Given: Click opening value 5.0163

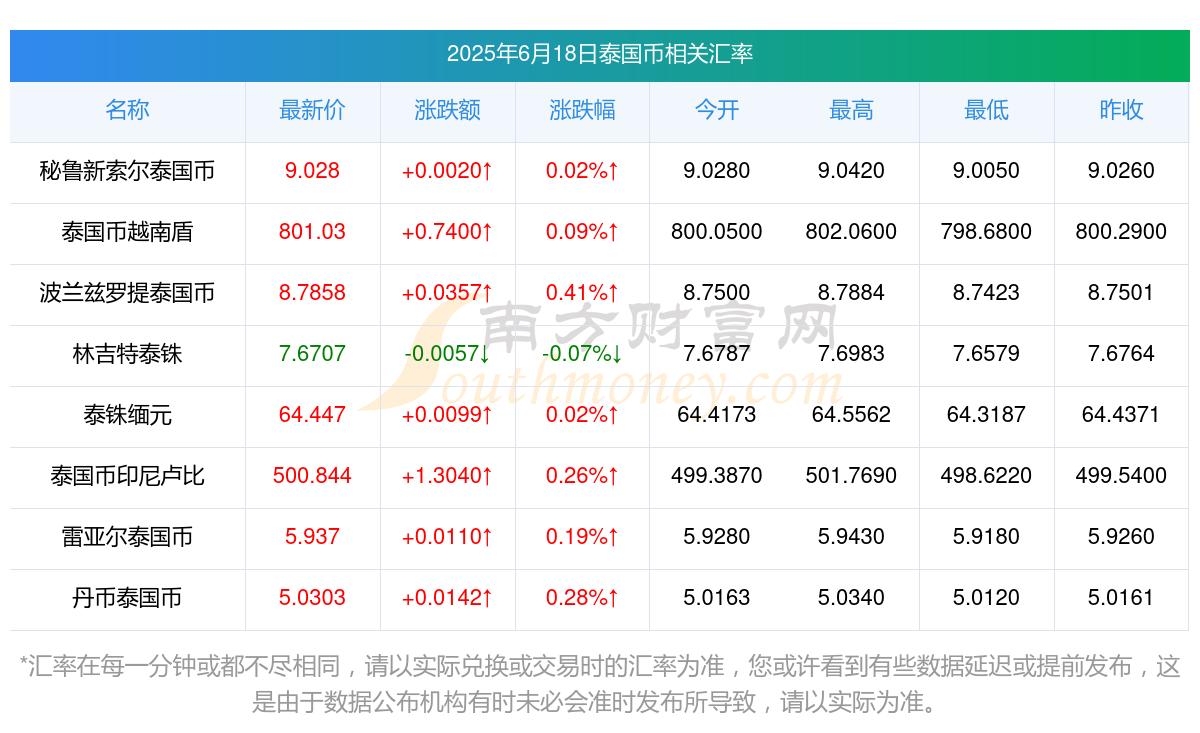Looking at the screenshot, I should pyautogui.click(x=717, y=598).
